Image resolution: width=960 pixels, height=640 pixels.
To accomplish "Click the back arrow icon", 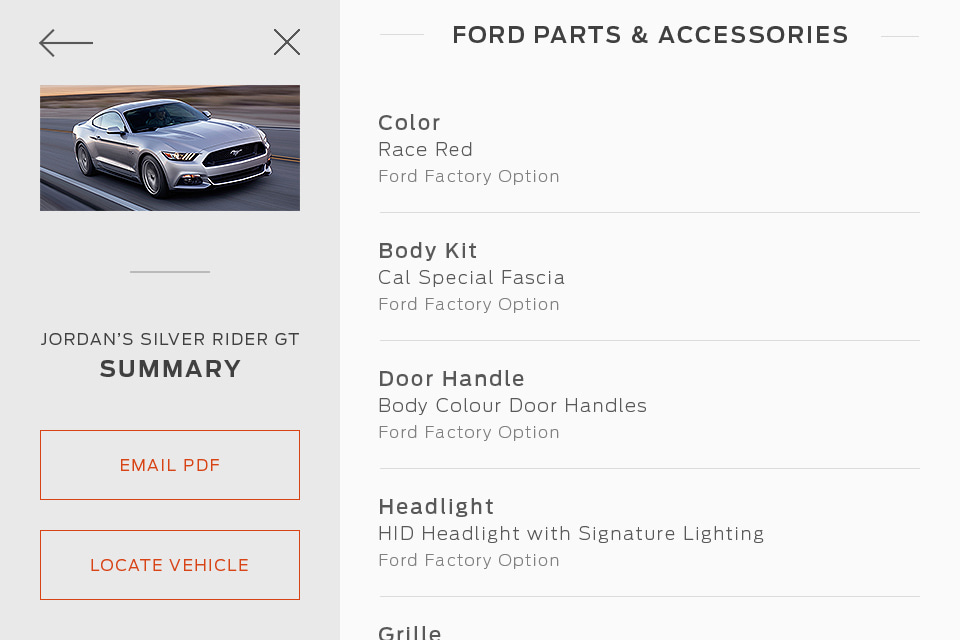I will (66, 43).
